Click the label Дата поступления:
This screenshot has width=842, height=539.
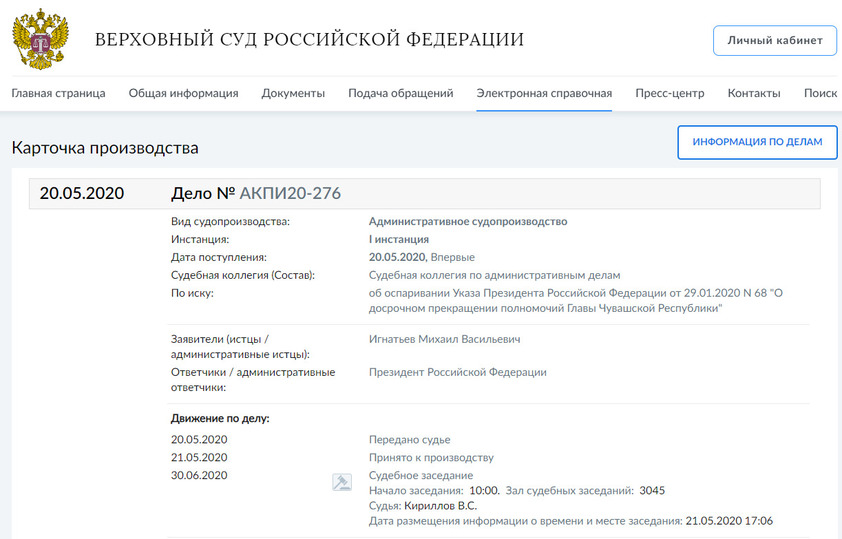pos(219,257)
